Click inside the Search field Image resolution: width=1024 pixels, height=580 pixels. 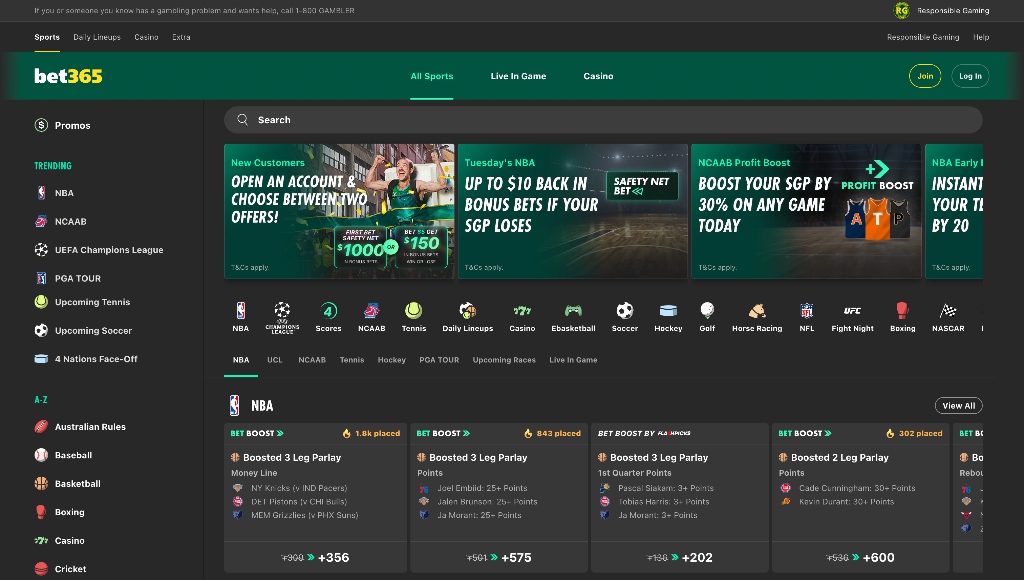click(603, 120)
